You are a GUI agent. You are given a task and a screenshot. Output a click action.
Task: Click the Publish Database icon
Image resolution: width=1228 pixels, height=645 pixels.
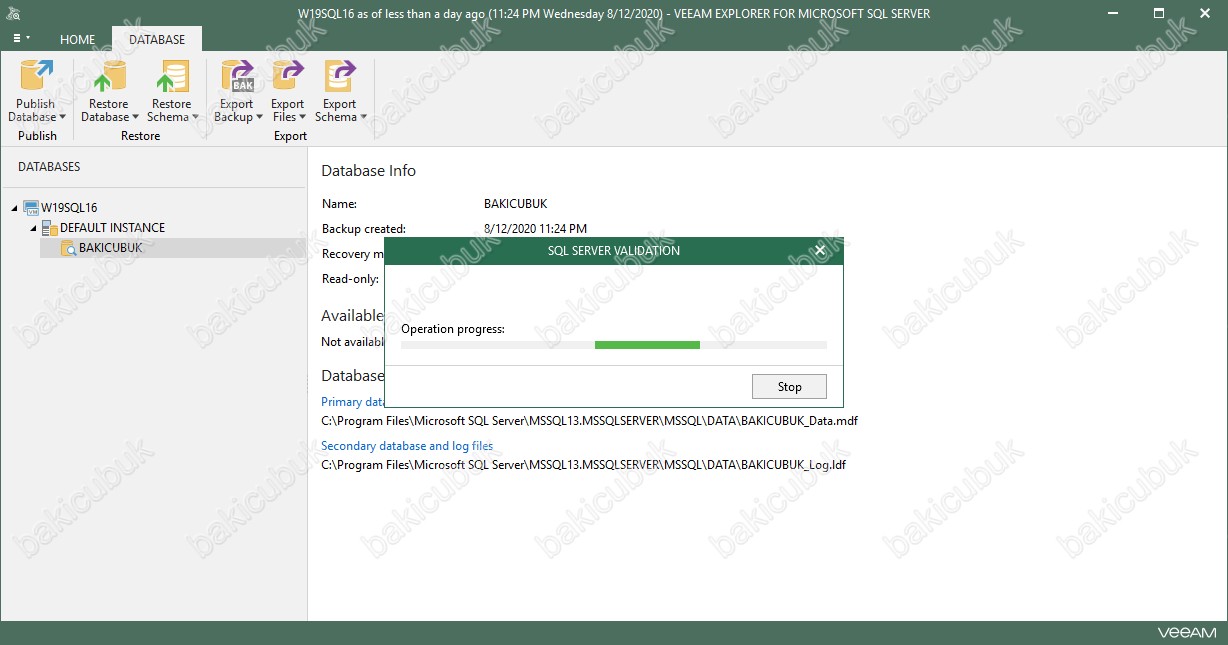point(37,76)
